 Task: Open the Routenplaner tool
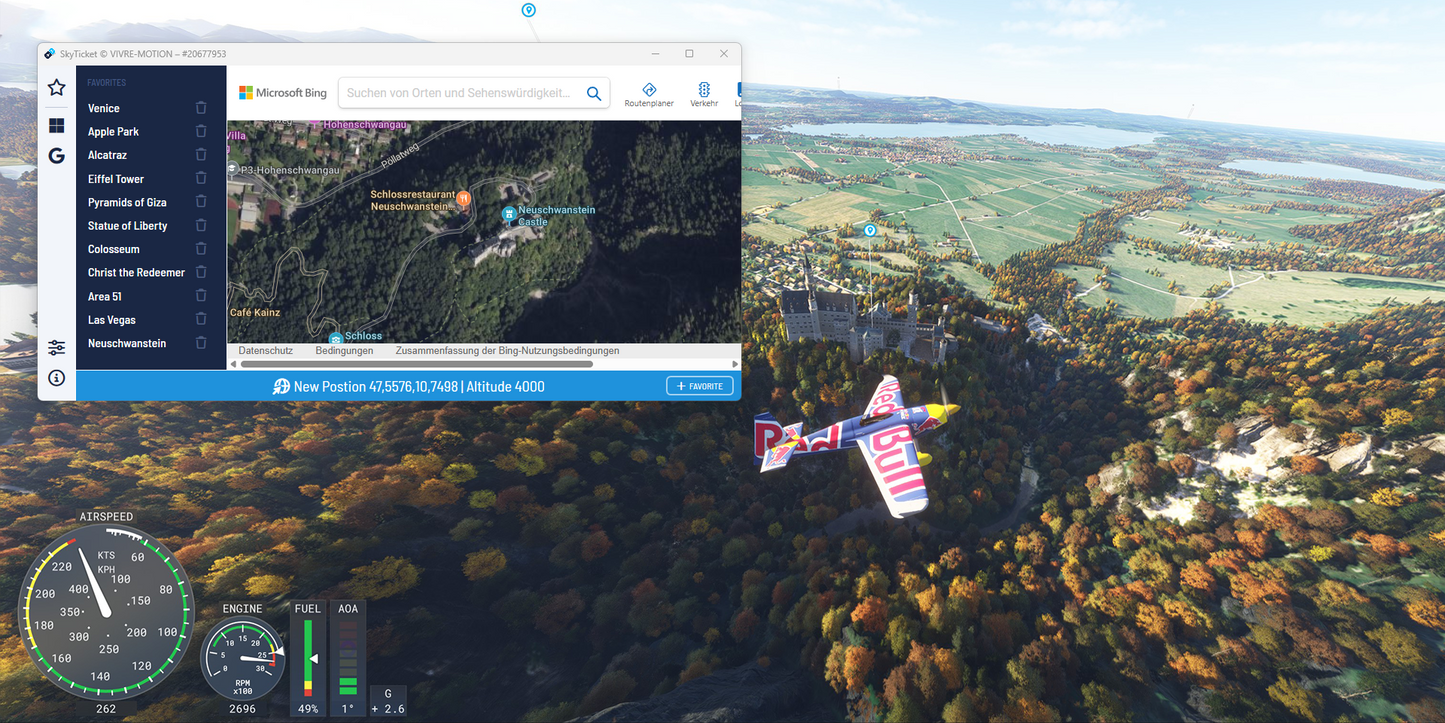649,95
